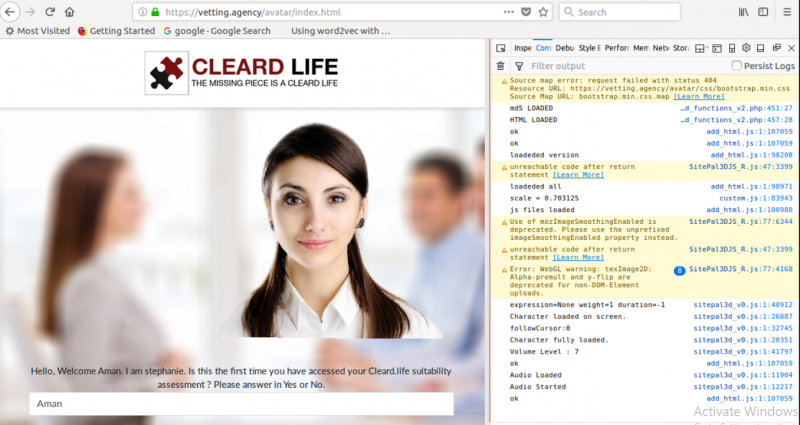The width and height of the screenshot is (800, 425).
Task: Click the forward navigation arrow
Action: [x=30, y=12]
